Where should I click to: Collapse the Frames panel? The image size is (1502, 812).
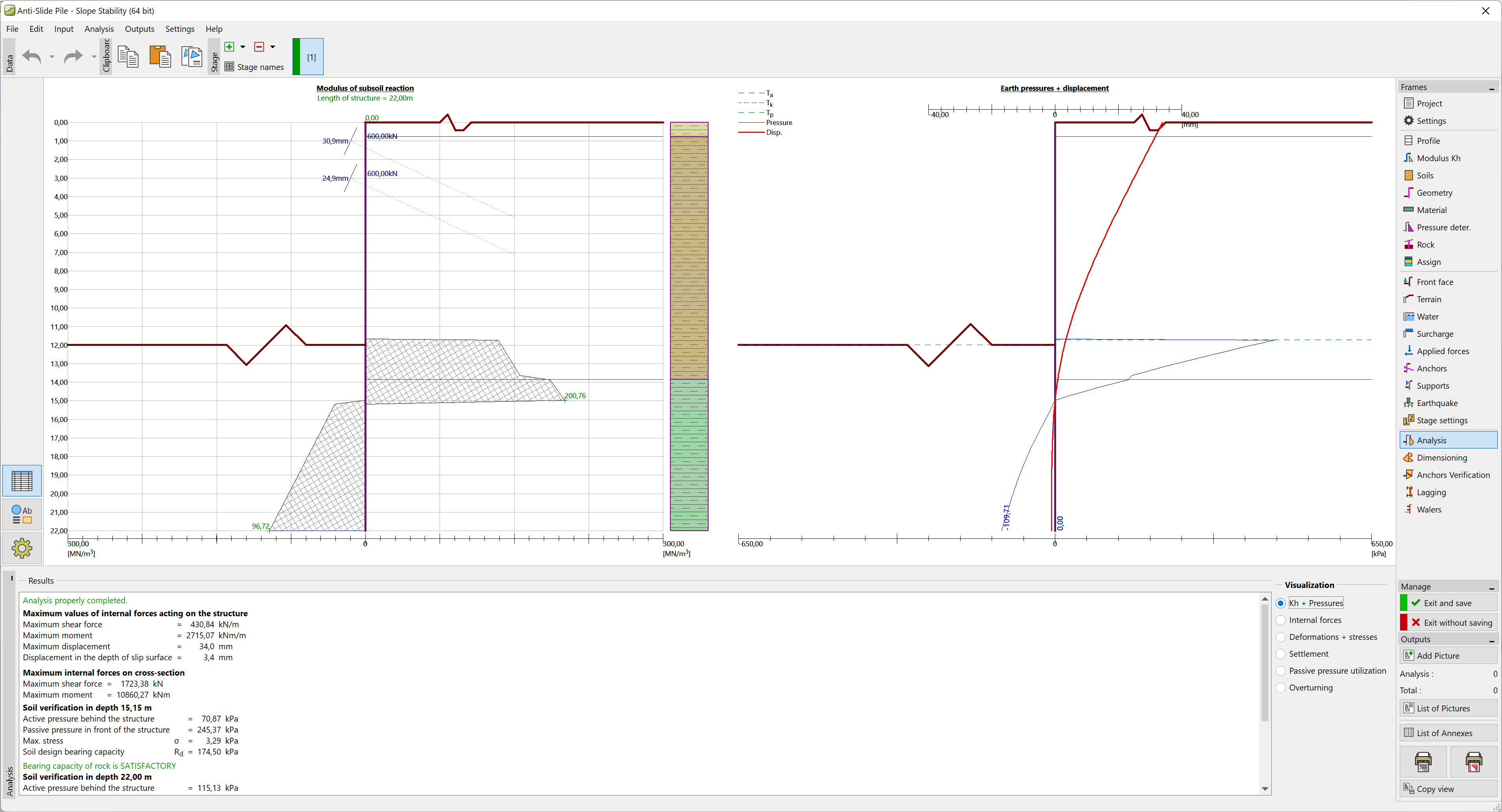[x=1491, y=88]
